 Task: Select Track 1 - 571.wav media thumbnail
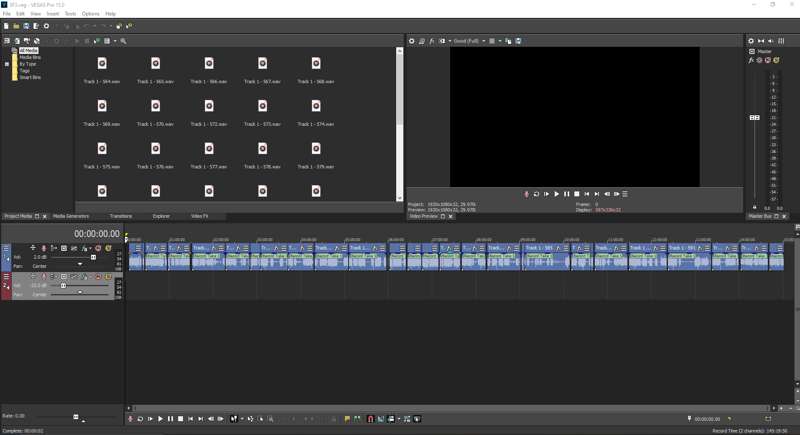pos(155,106)
